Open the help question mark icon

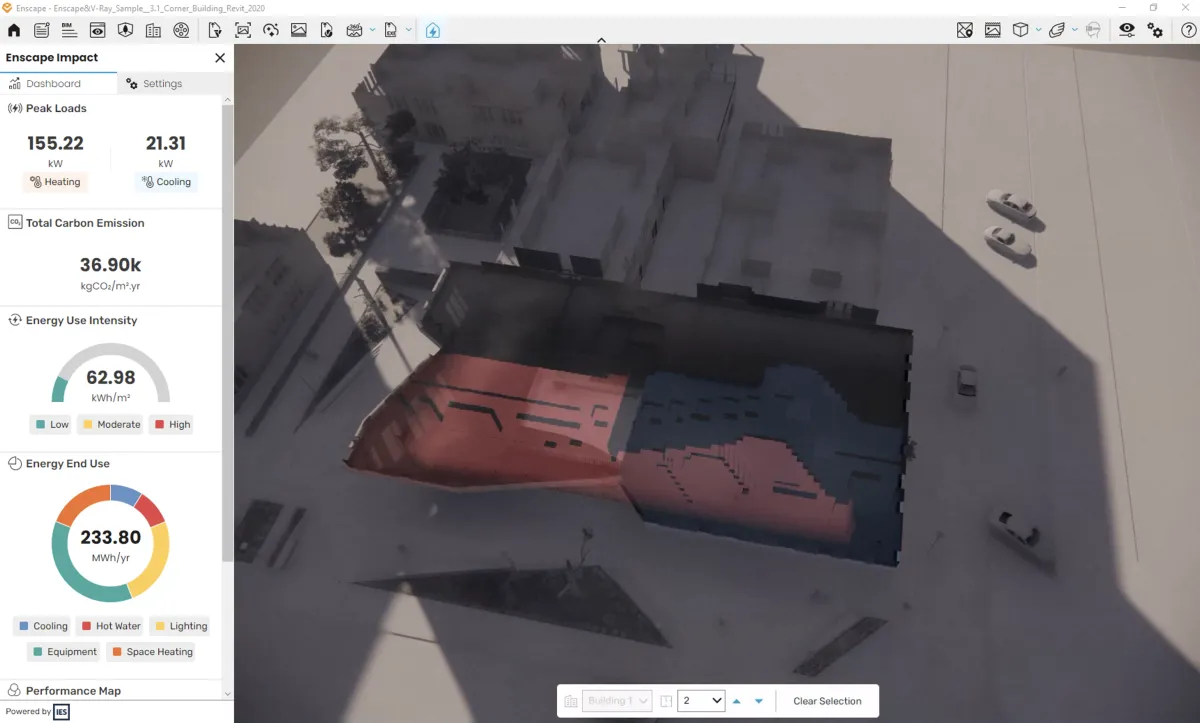1188,30
